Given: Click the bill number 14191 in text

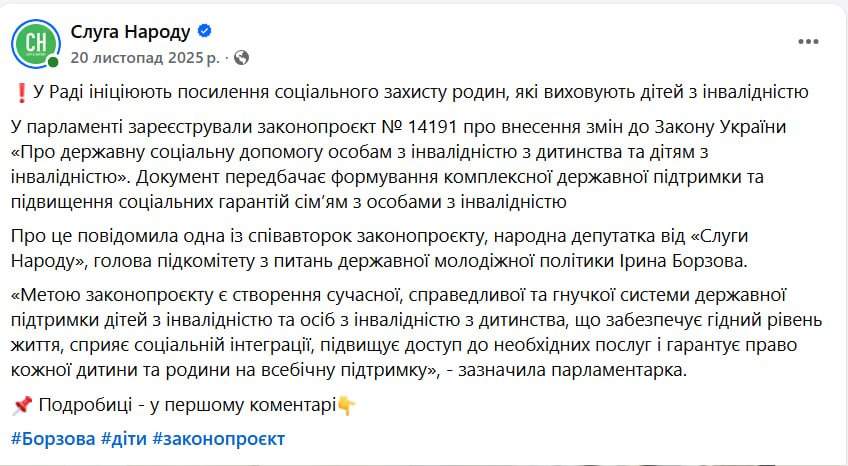Looking at the screenshot, I should (411, 130).
